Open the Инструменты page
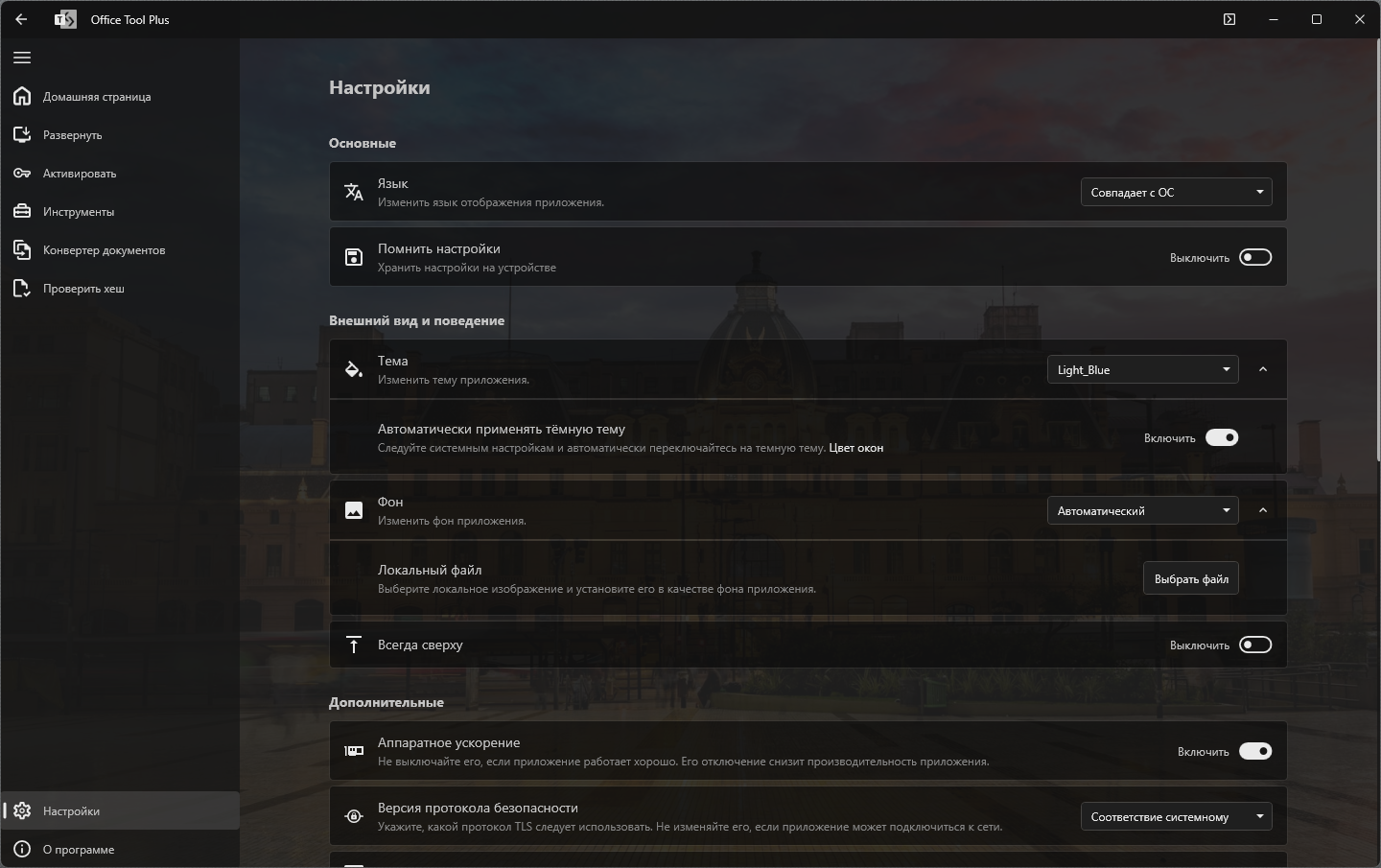 pos(120,211)
